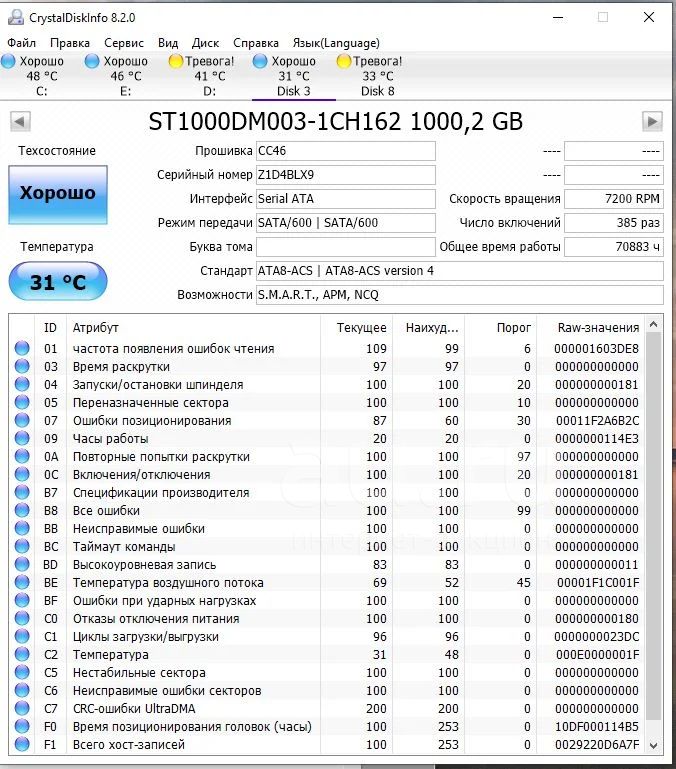Click raw value 00011F2A6B2C
This screenshot has height=769, width=676.
(598, 420)
